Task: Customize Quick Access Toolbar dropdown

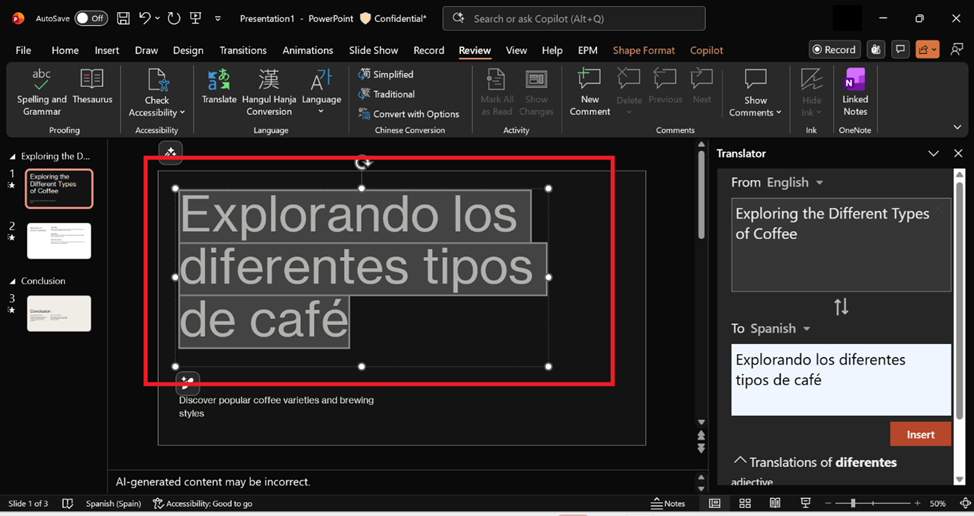Action: (x=218, y=19)
